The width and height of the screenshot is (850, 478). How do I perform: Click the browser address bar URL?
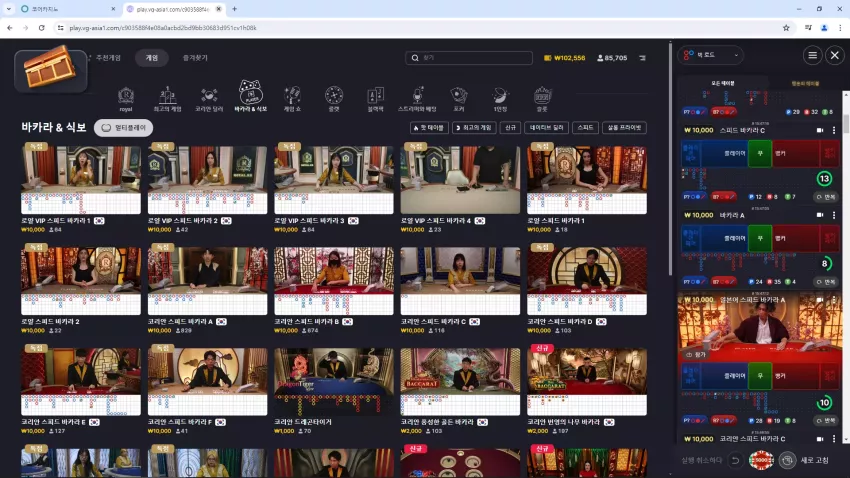point(163,28)
